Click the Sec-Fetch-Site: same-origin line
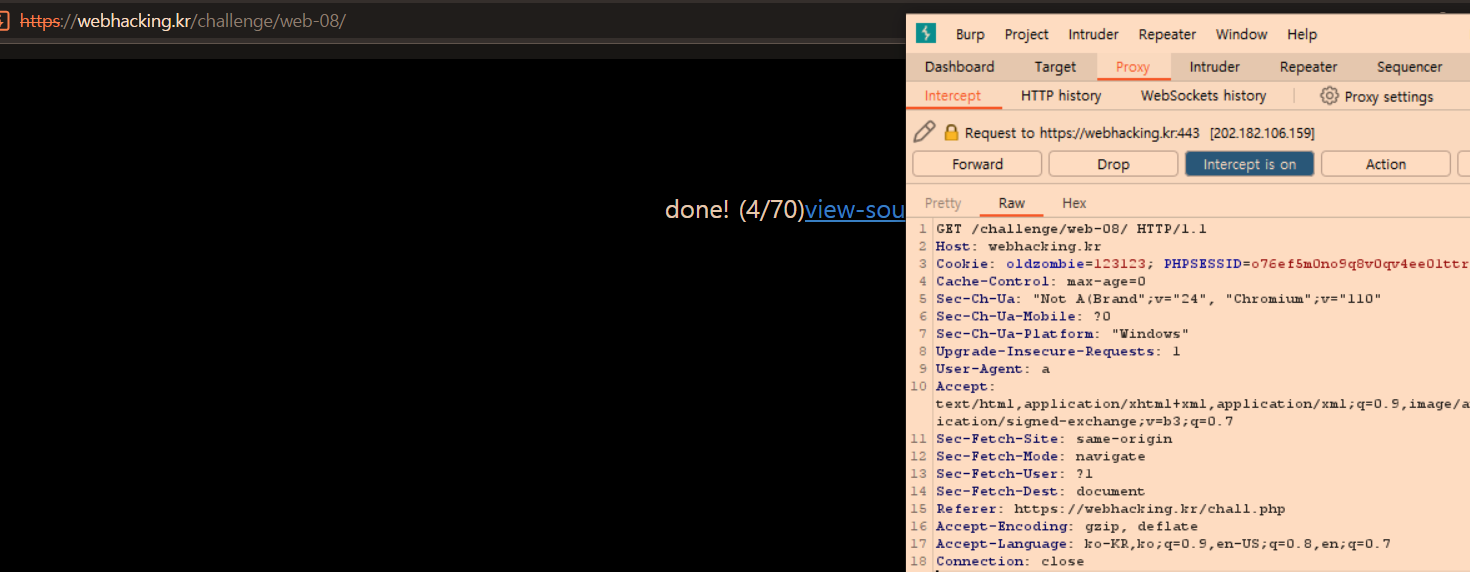The height and width of the screenshot is (572, 1470). (x=1053, y=439)
